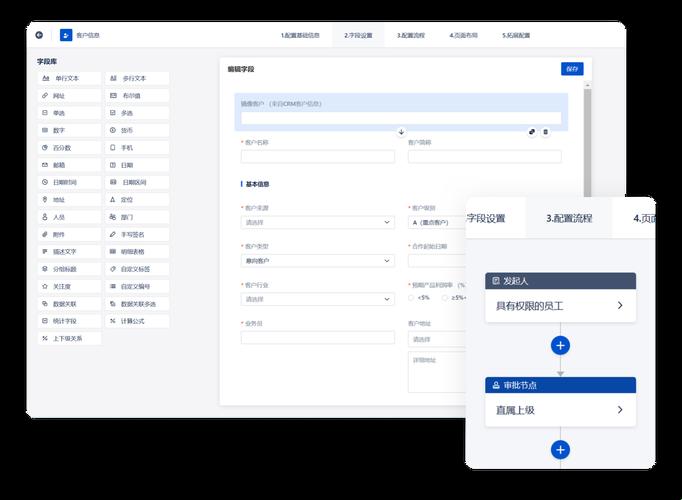Image resolution: width=682 pixels, height=500 pixels.
Task: Expand the 直属上级 approval node
Action: point(560,410)
